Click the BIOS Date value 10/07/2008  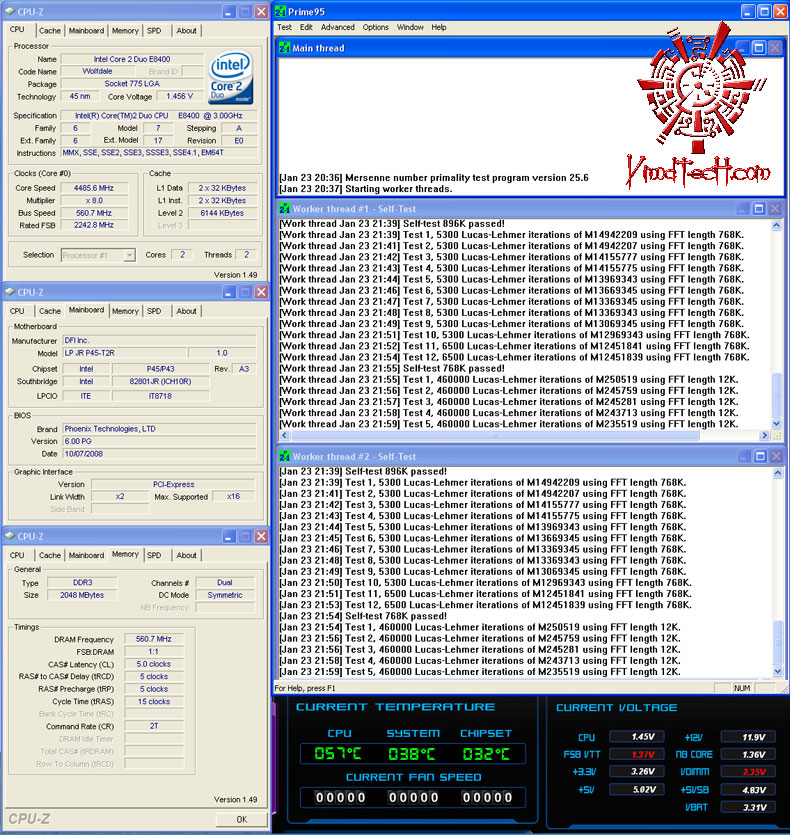click(159, 454)
